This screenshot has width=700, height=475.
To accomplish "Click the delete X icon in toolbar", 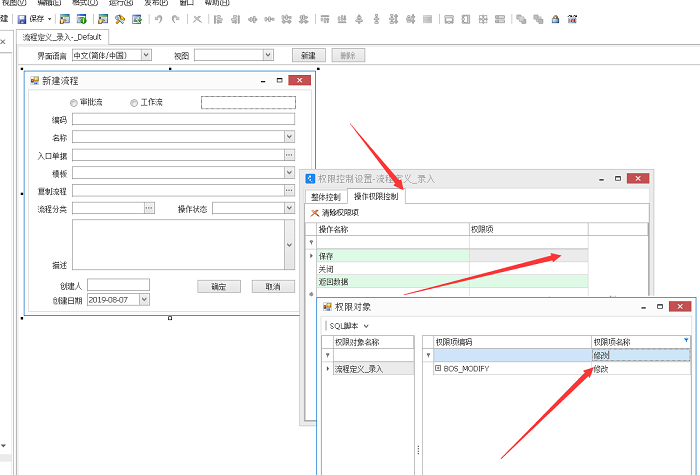I will 197,19.
